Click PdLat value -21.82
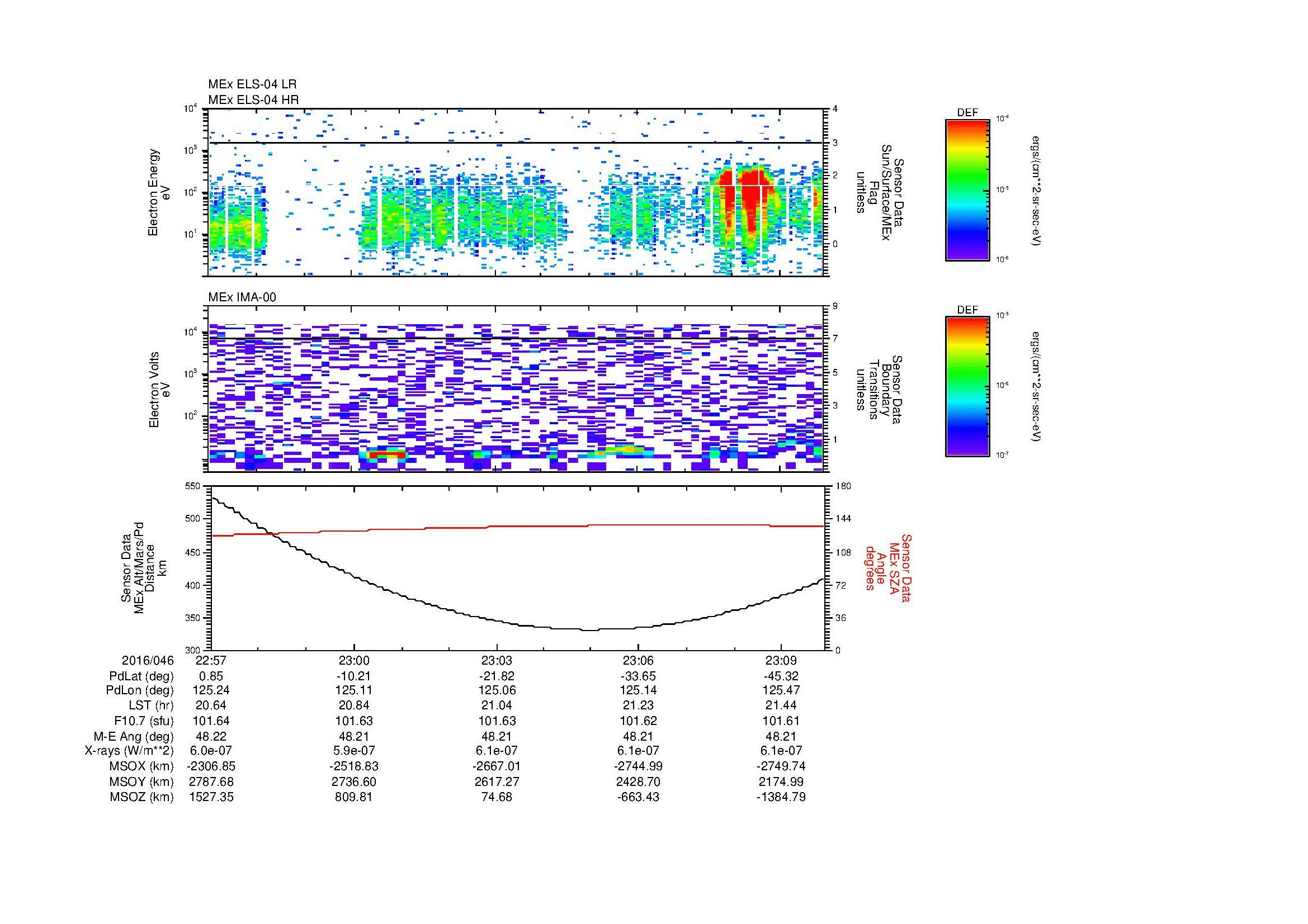The image size is (1308, 924). coord(496,676)
